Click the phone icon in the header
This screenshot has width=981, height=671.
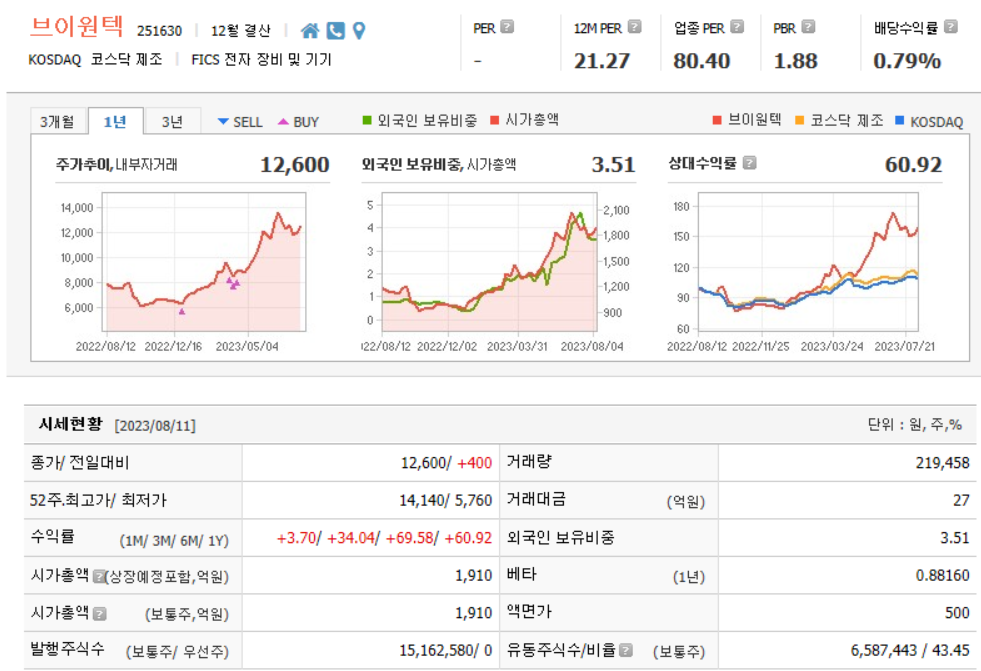click(x=336, y=30)
